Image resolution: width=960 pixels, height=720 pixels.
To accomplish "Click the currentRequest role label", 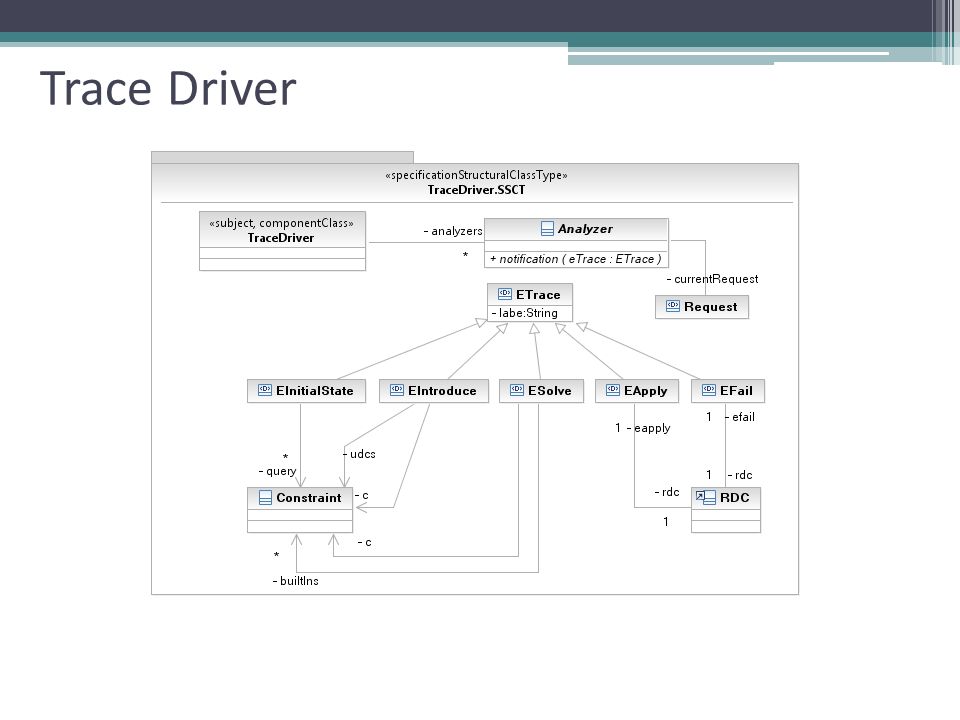I will click(x=712, y=279).
